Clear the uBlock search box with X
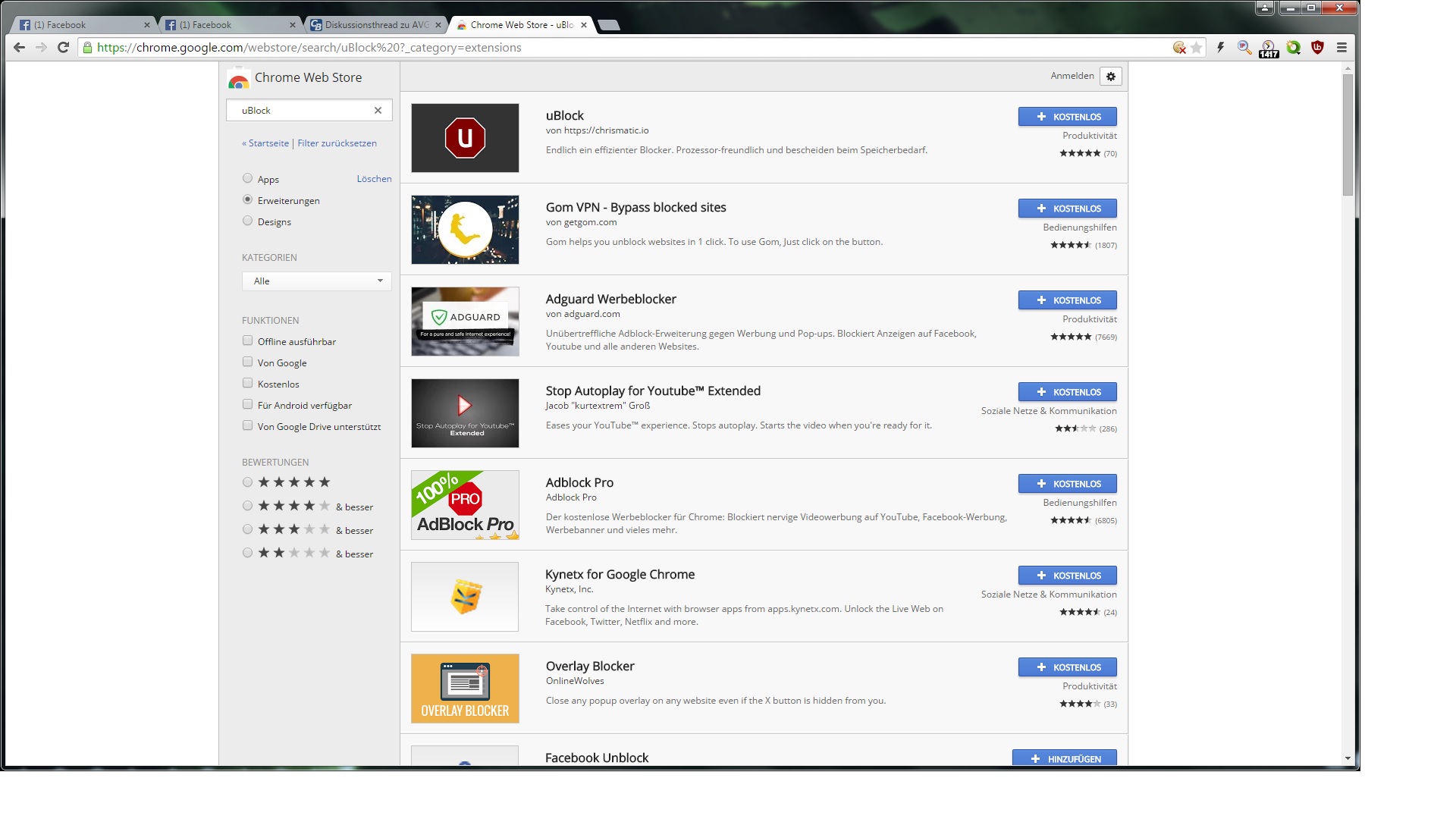The height and width of the screenshot is (819, 1456). coord(378,111)
